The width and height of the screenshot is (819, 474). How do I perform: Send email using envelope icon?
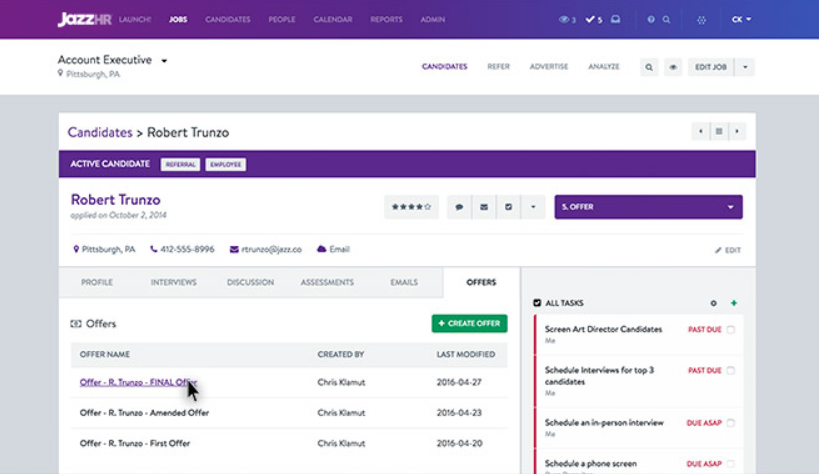click(x=484, y=207)
